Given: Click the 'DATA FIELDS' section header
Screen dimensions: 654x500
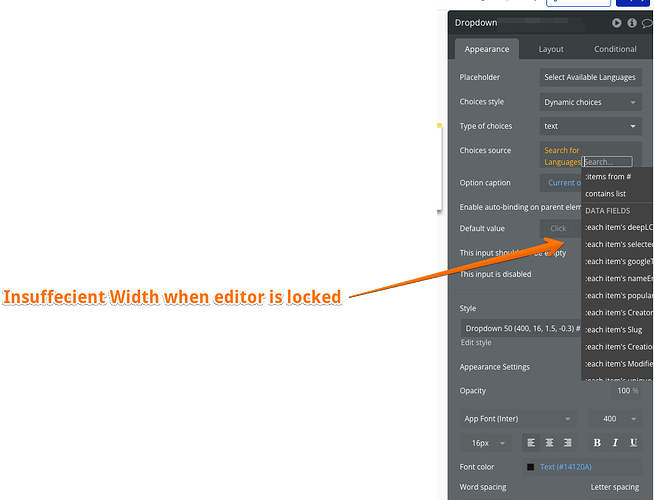Looking at the screenshot, I should (608, 211).
